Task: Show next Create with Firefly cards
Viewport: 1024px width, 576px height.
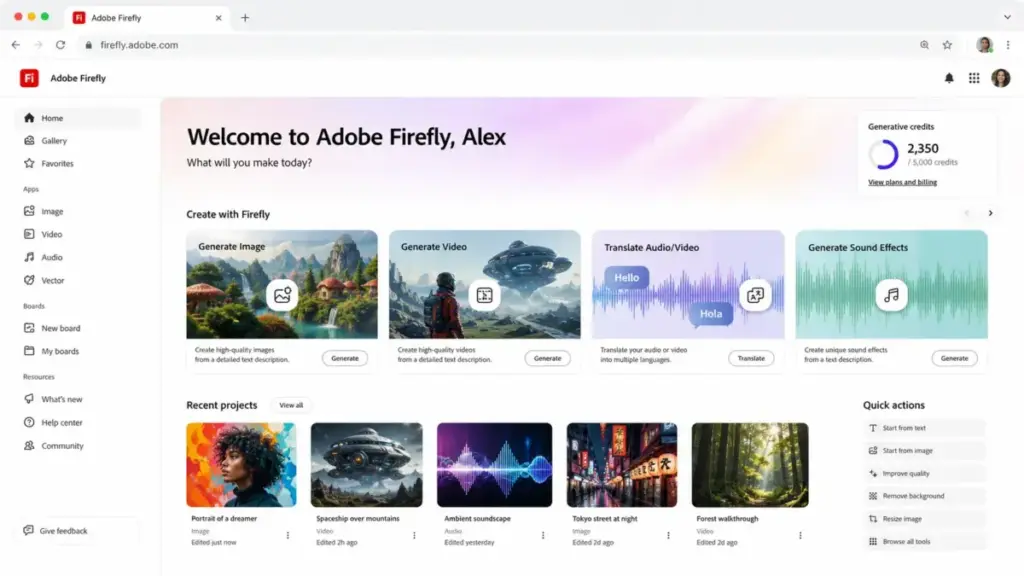Action: [990, 213]
